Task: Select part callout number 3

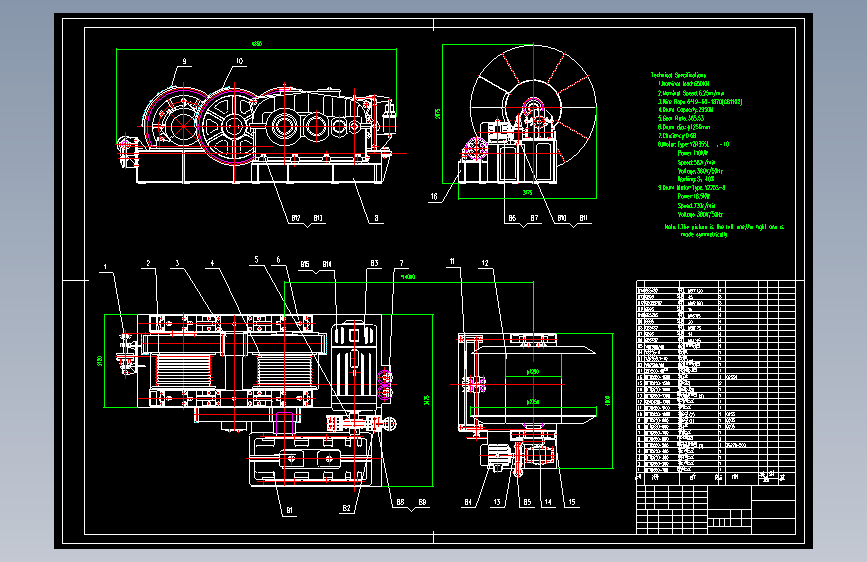Action: pos(177,263)
